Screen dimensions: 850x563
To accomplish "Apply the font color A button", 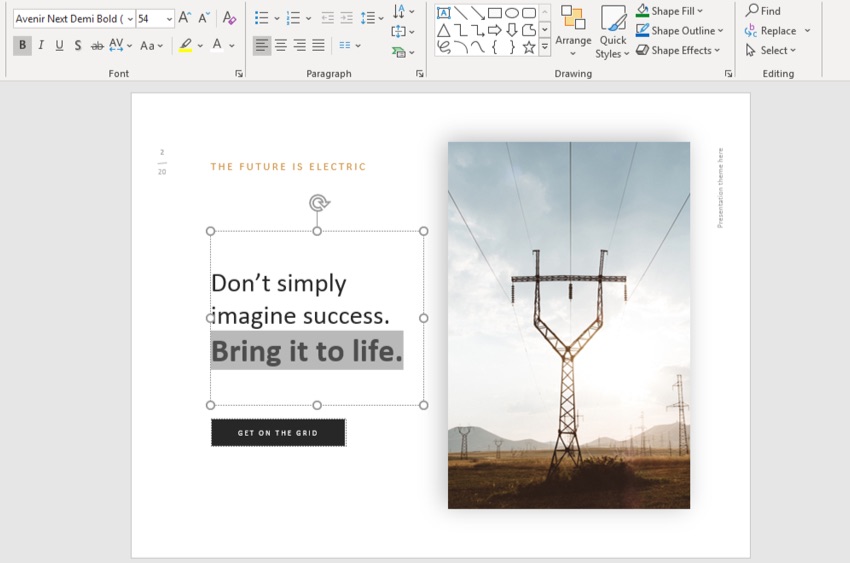I will tap(217, 45).
